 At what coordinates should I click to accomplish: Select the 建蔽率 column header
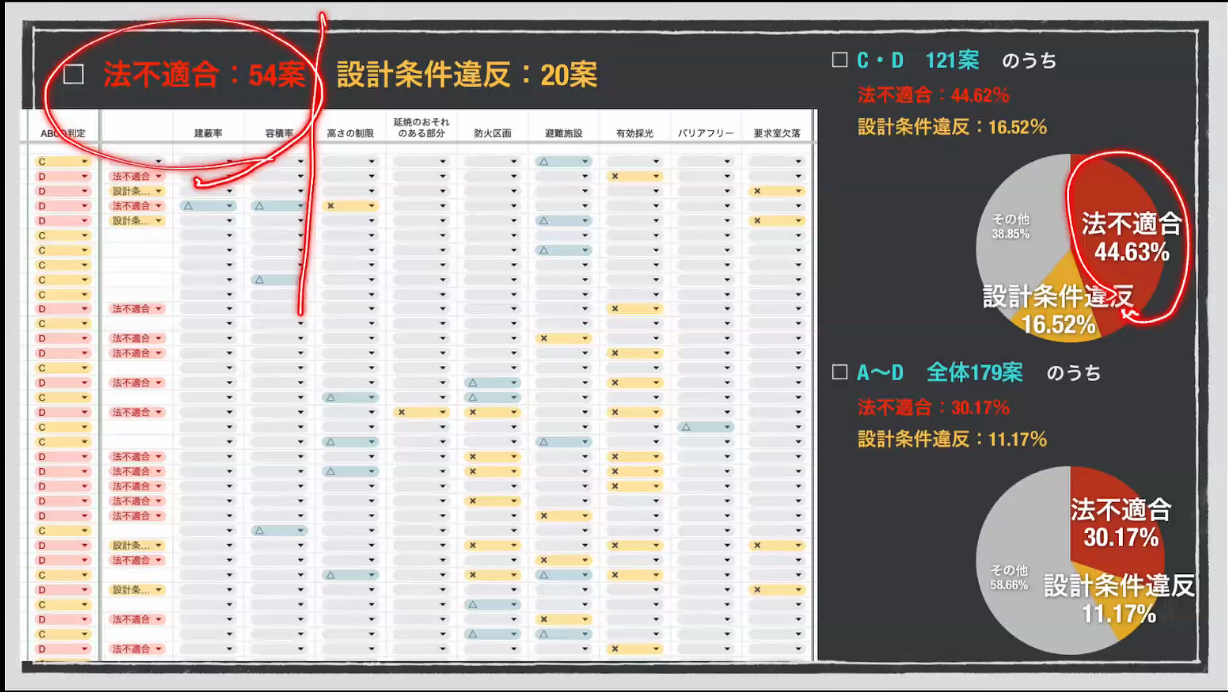208,132
